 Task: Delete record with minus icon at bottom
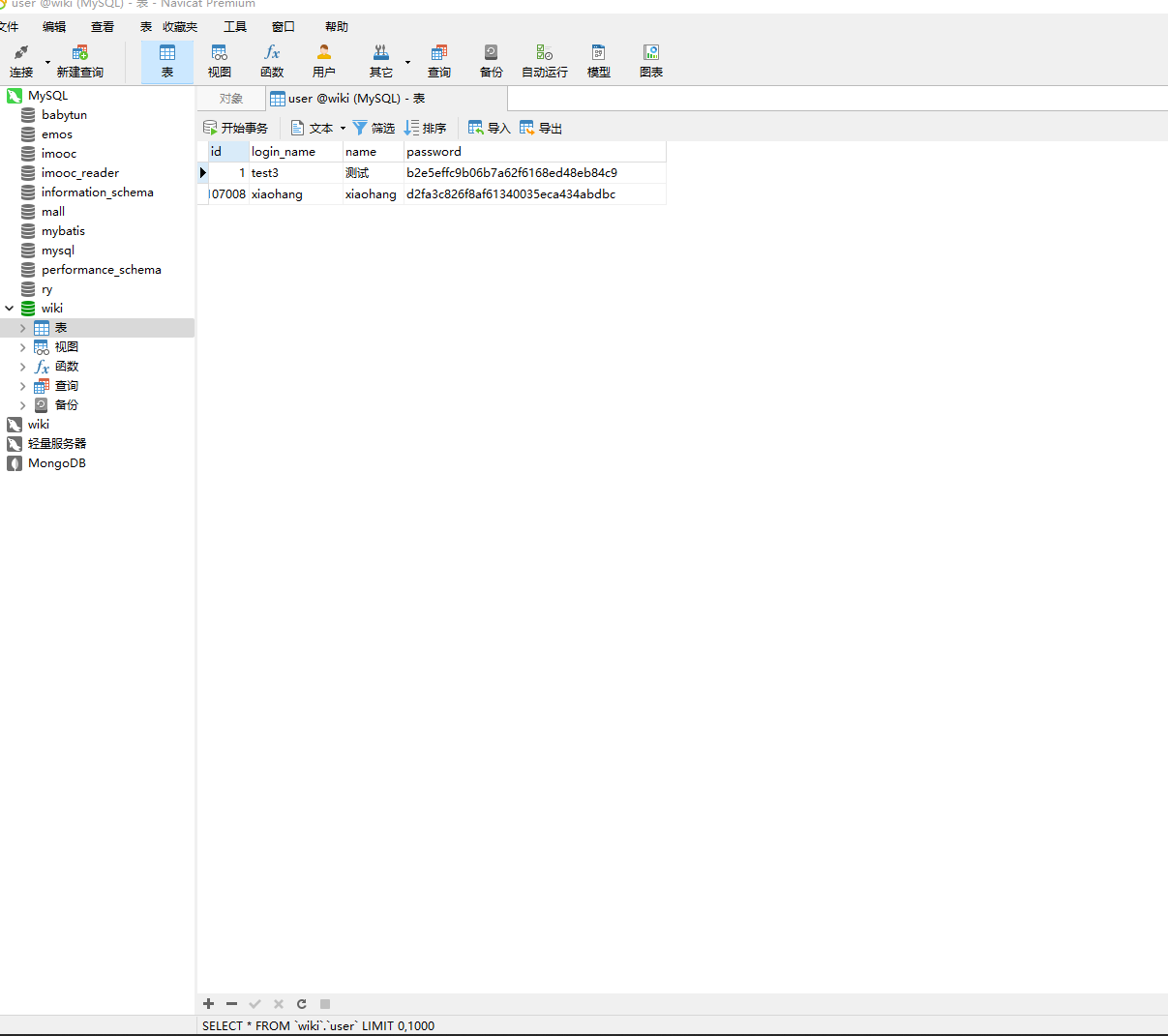tap(231, 1004)
